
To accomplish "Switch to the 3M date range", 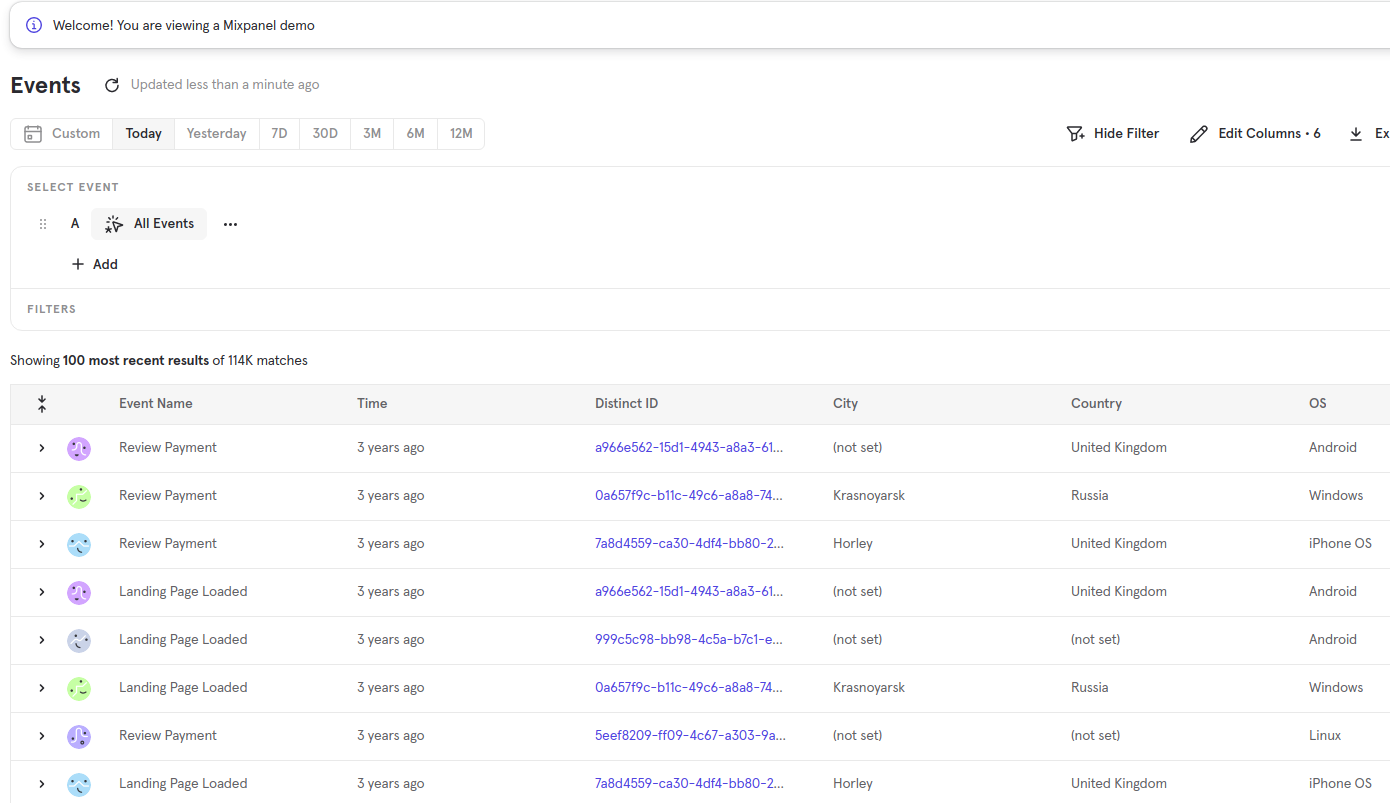I will tap(372, 134).
